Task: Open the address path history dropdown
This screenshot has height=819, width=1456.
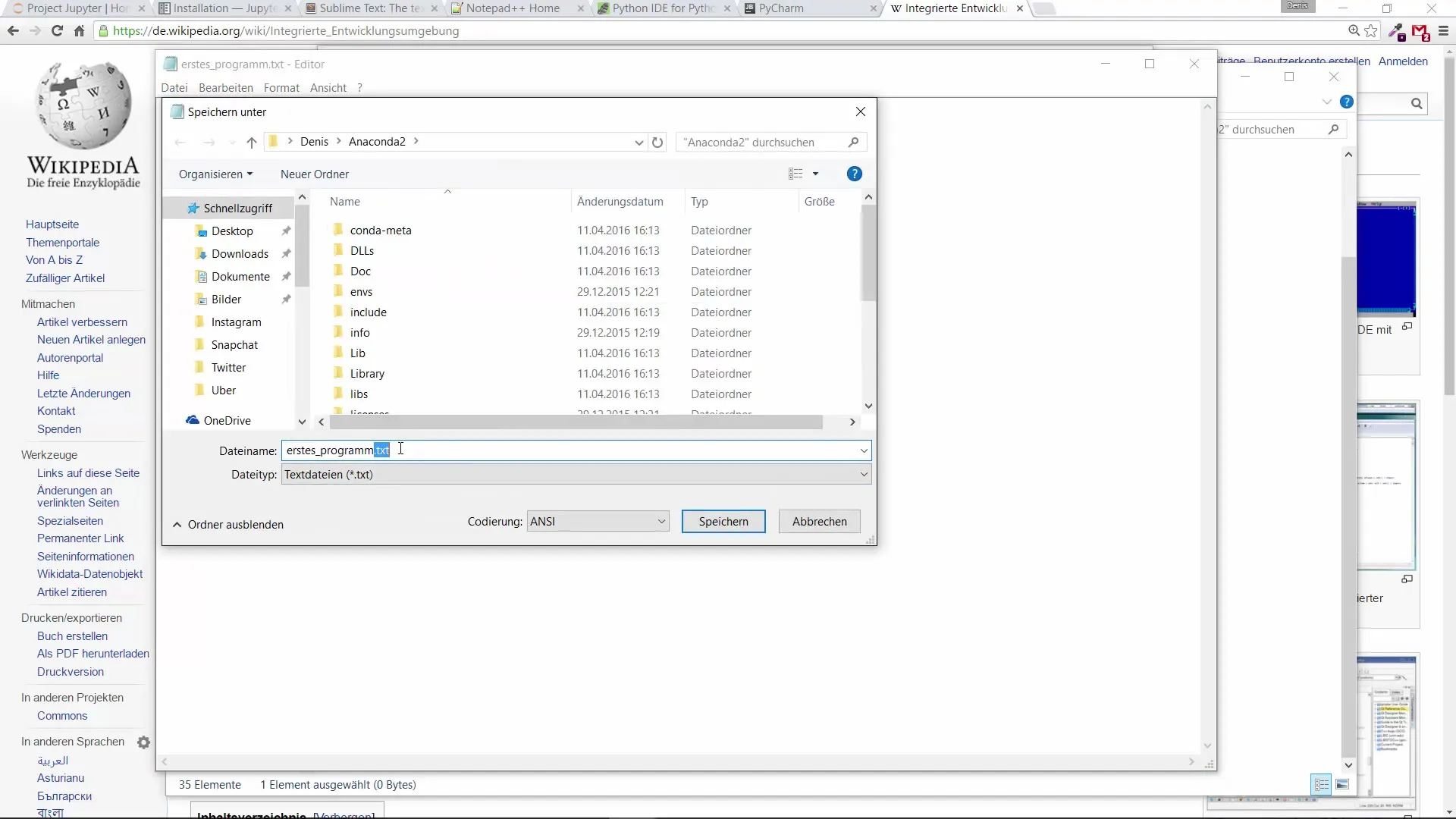Action: click(639, 143)
